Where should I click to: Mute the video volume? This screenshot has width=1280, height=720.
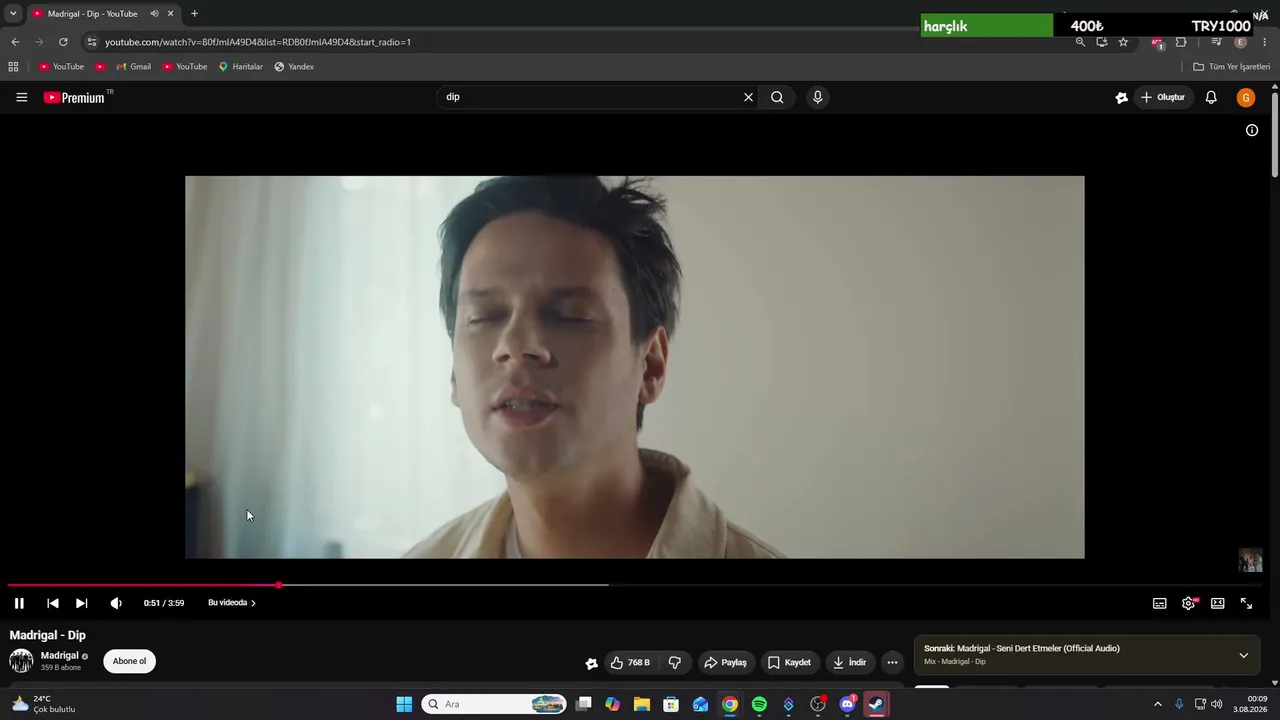116,603
